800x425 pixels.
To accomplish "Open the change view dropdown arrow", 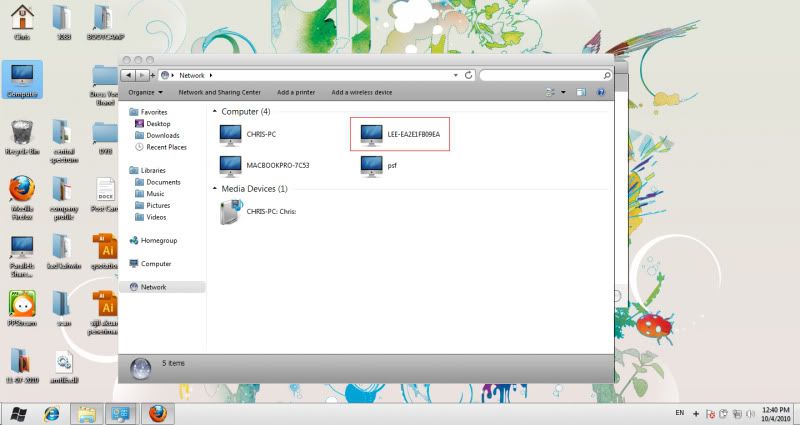I will coord(563,92).
